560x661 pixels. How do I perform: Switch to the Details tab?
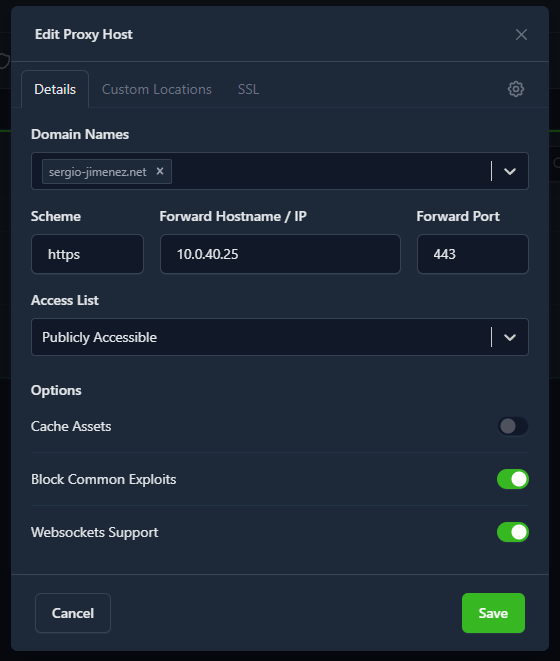[x=55, y=89]
